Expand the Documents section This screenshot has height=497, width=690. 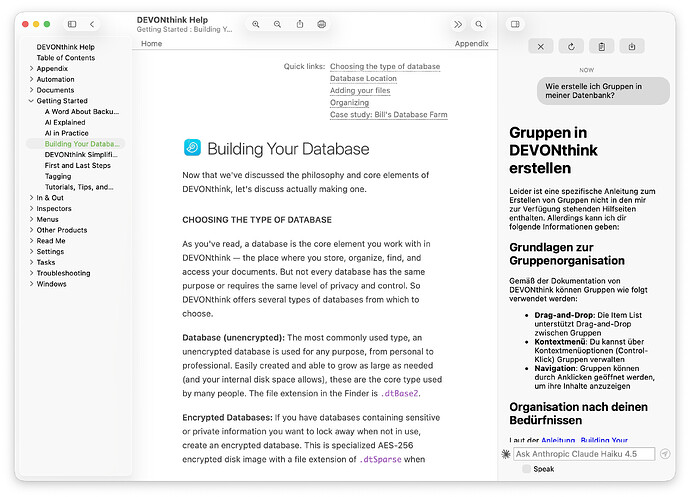31,90
